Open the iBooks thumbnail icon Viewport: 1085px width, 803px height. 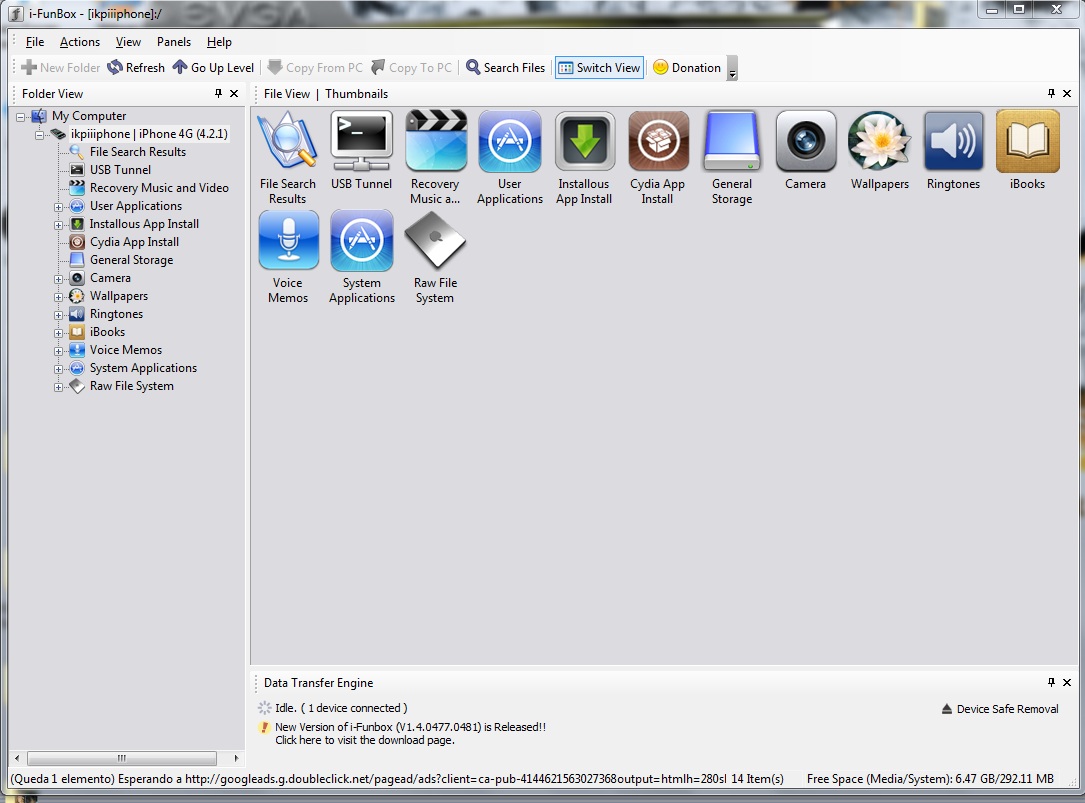coord(1028,142)
